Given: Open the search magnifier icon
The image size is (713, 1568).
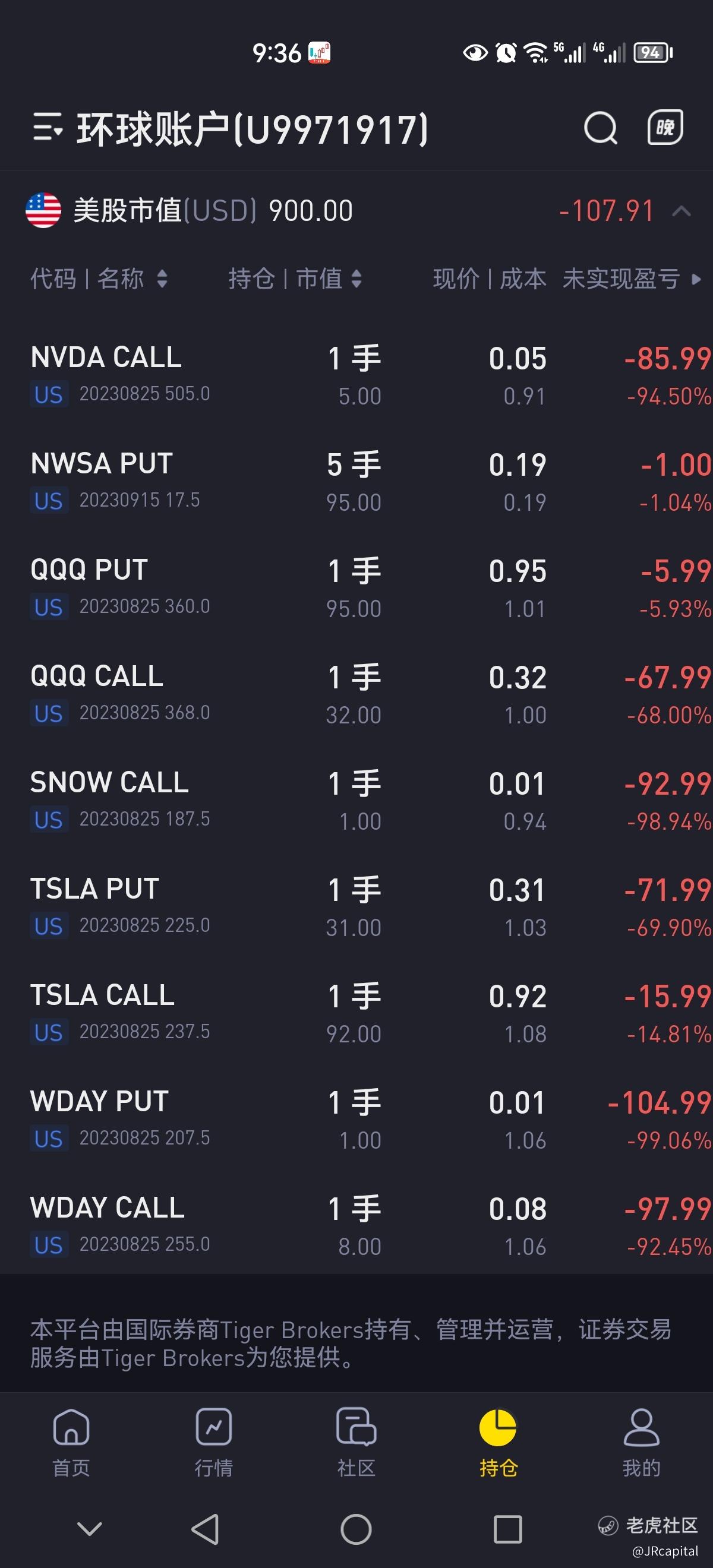Looking at the screenshot, I should pyautogui.click(x=600, y=128).
